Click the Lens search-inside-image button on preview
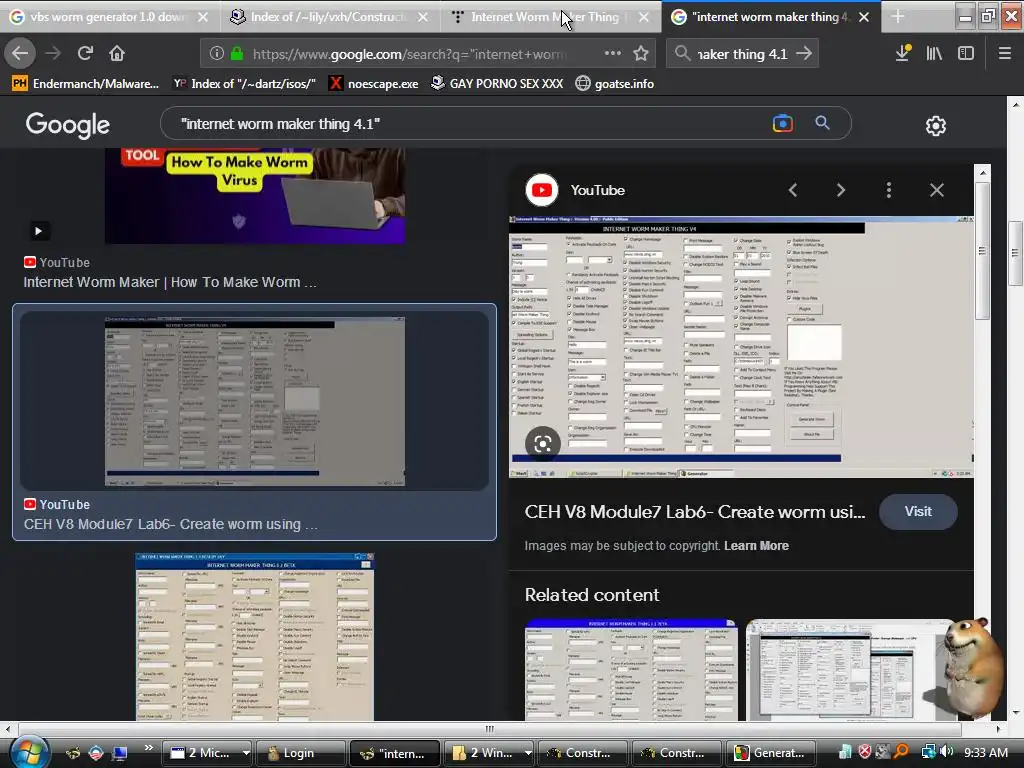The image size is (1024, 768). (x=543, y=444)
